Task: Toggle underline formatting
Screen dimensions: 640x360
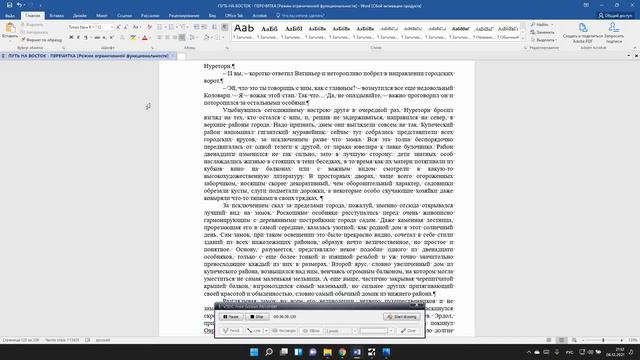Action: tap(86, 38)
